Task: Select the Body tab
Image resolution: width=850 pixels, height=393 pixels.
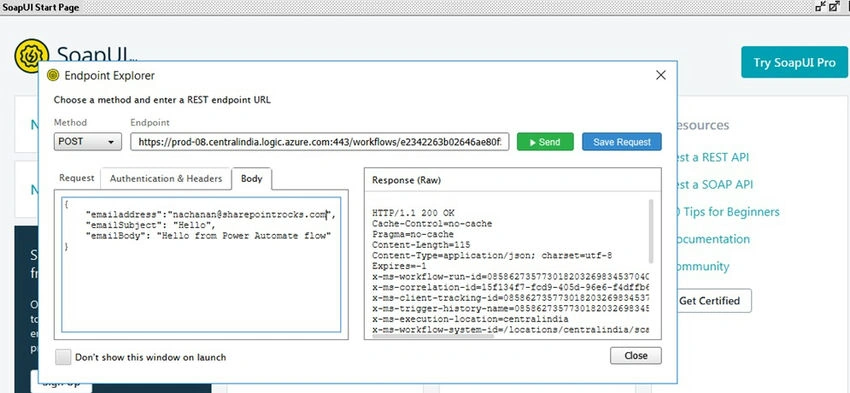Action: tap(252, 178)
